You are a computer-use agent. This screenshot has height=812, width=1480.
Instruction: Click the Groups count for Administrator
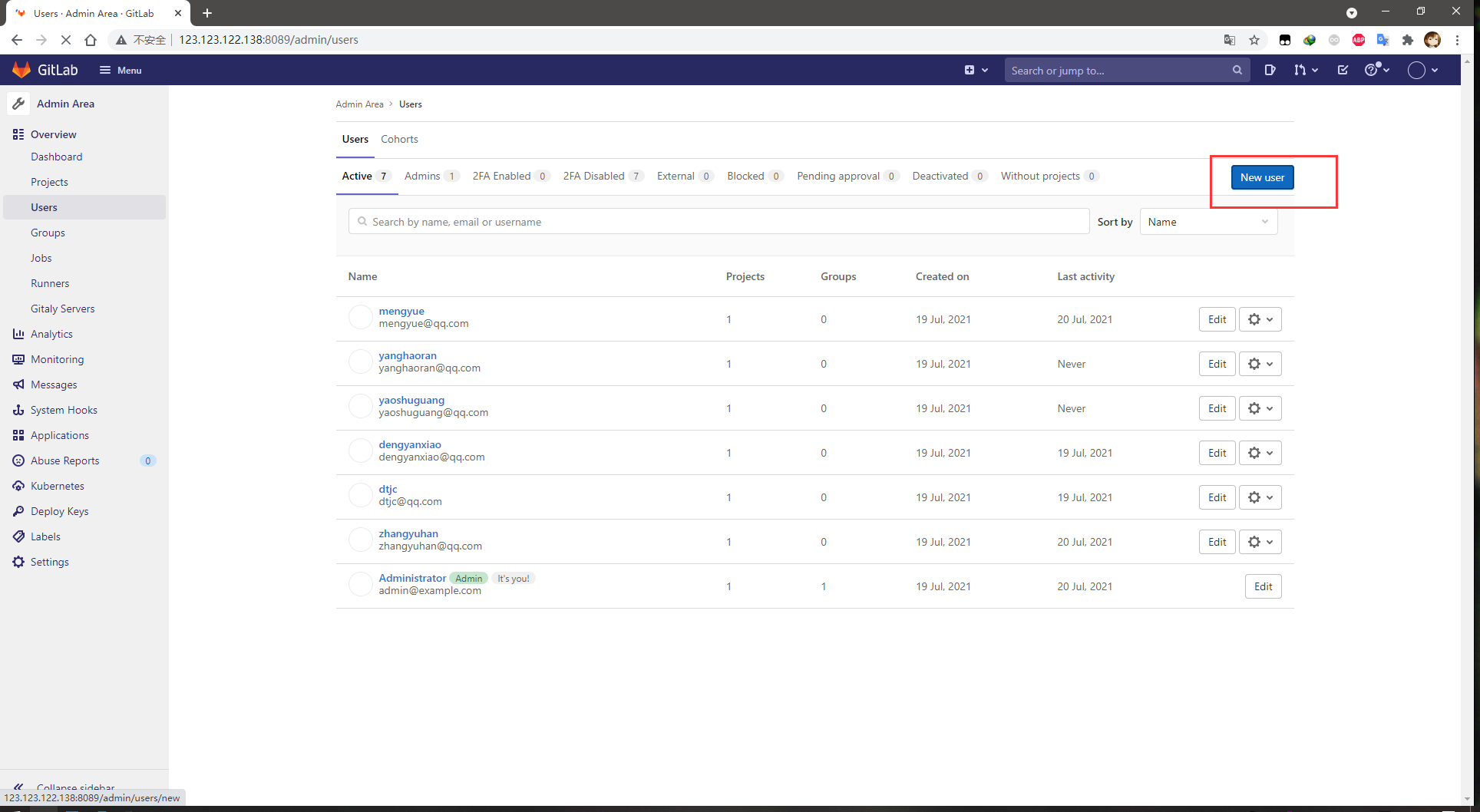[x=824, y=586]
